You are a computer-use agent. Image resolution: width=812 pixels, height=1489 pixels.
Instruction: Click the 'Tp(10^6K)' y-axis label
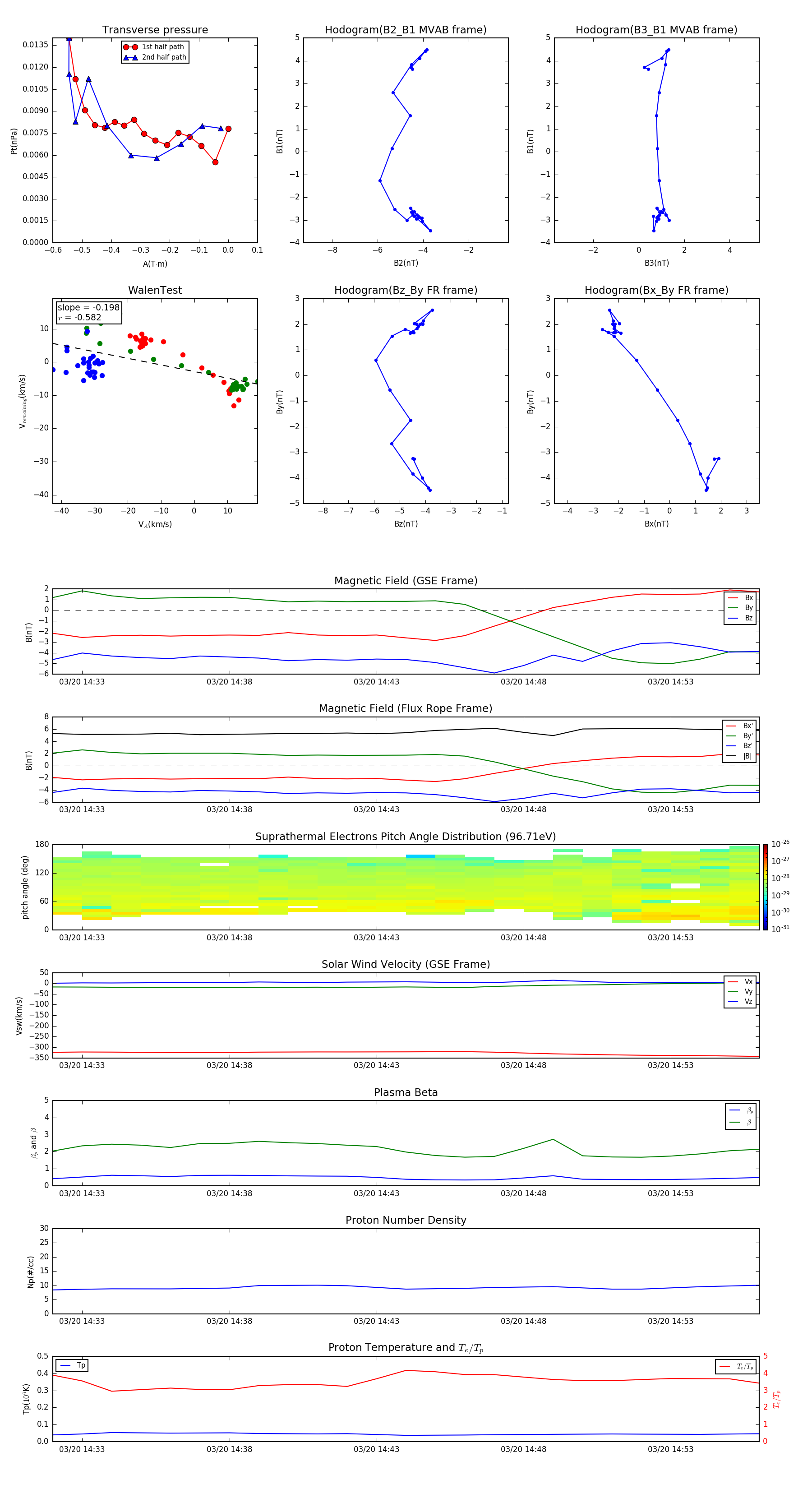(26, 1399)
